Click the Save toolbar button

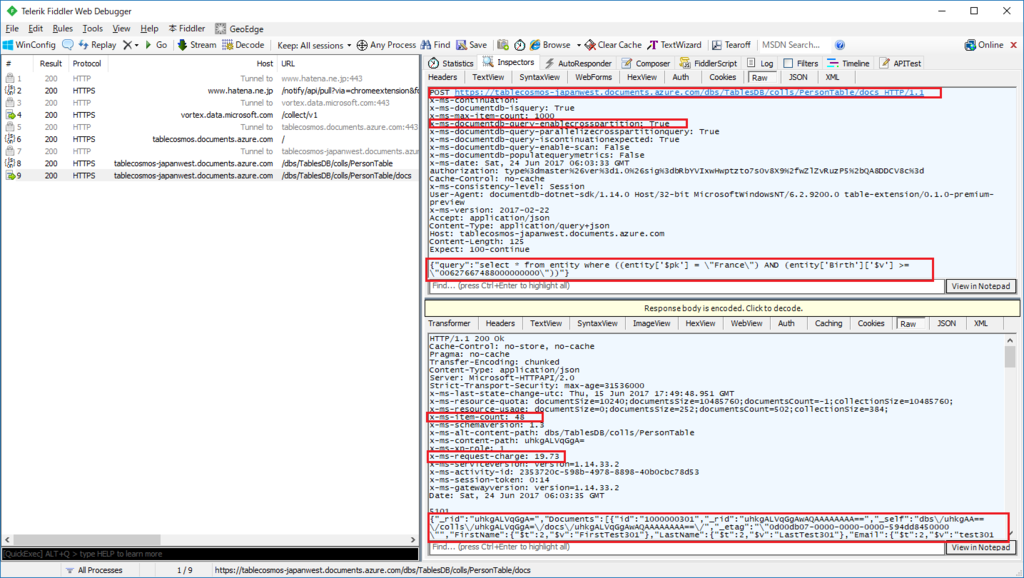coord(472,45)
